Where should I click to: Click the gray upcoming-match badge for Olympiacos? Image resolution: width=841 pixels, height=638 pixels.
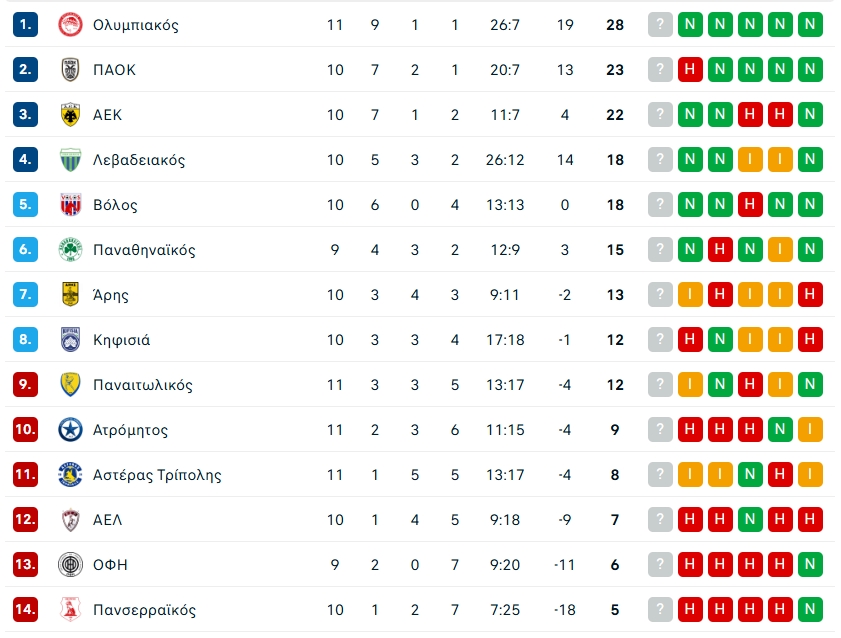(x=660, y=25)
